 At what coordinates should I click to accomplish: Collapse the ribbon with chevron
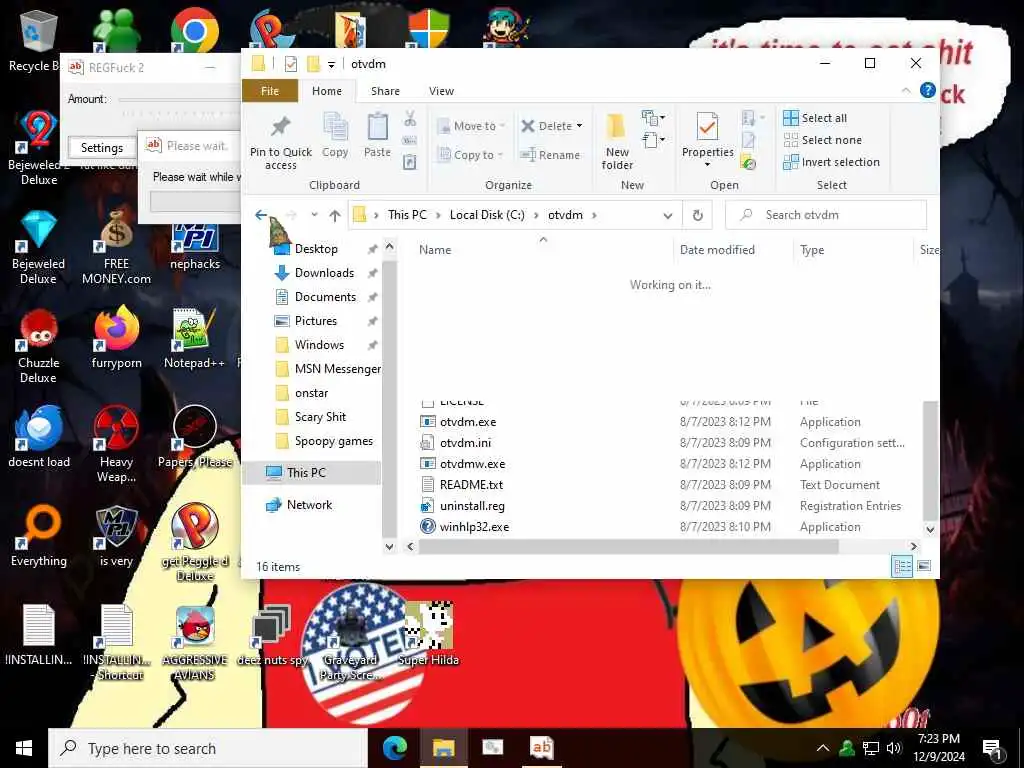[x=906, y=90]
